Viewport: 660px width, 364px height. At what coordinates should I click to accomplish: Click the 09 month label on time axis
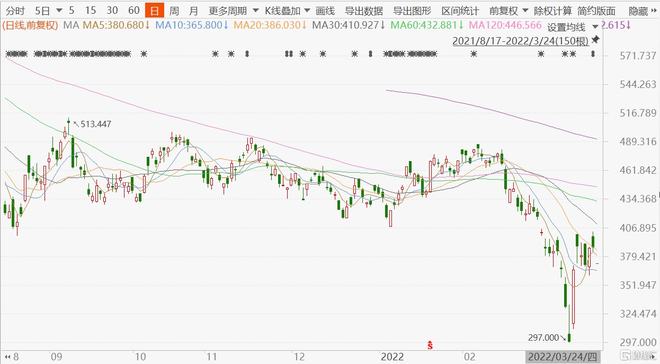tap(56, 357)
